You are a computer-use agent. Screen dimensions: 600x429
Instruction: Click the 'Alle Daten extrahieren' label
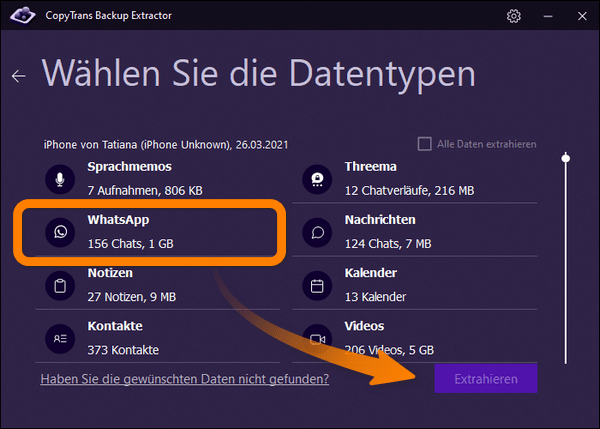click(x=487, y=144)
